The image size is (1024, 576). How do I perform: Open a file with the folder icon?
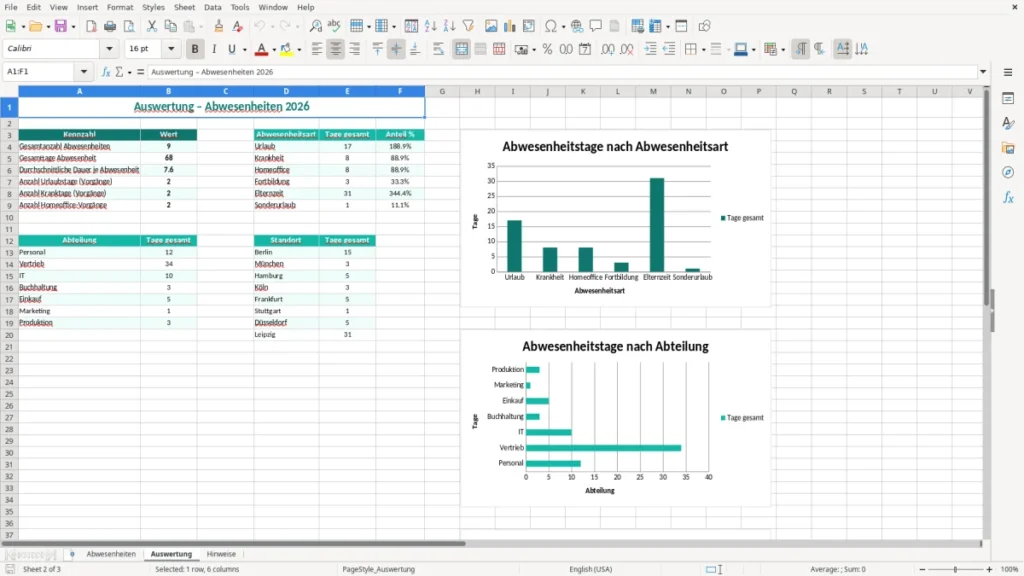point(35,26)
